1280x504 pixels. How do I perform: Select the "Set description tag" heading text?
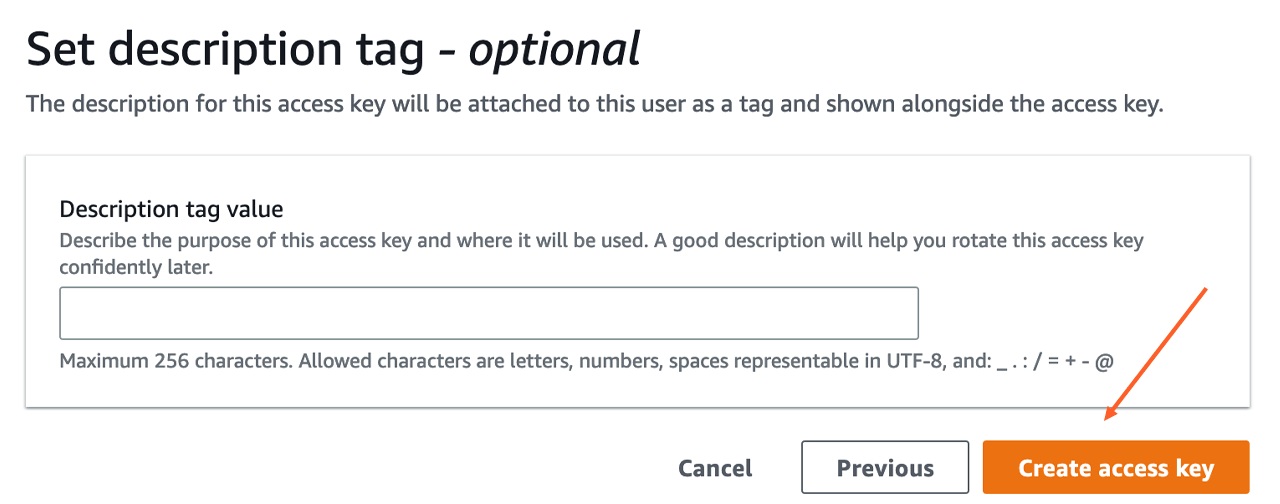pyautogui.click(x=231, y=50)
